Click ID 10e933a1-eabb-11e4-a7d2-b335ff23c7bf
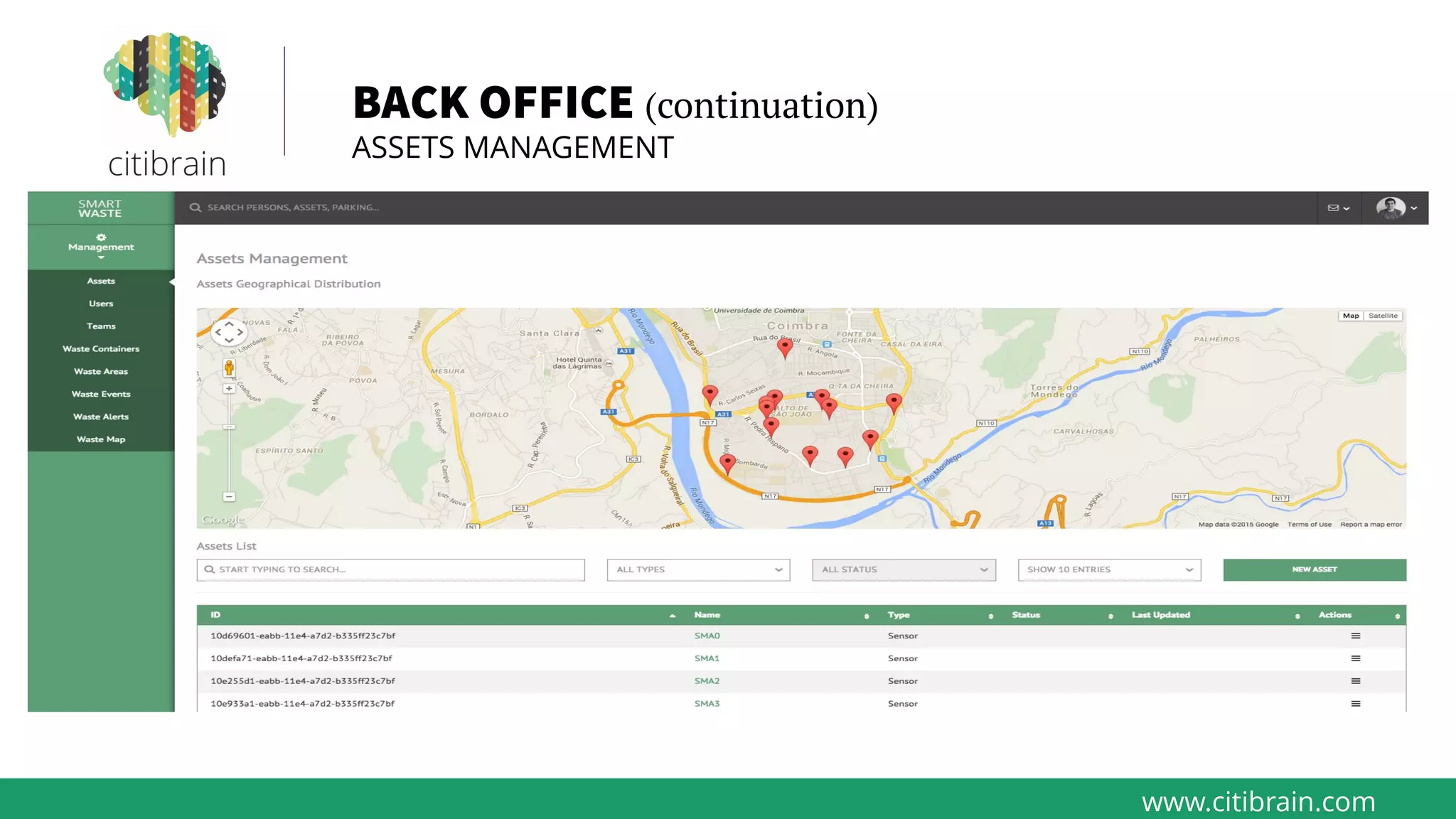 [303, 704]
